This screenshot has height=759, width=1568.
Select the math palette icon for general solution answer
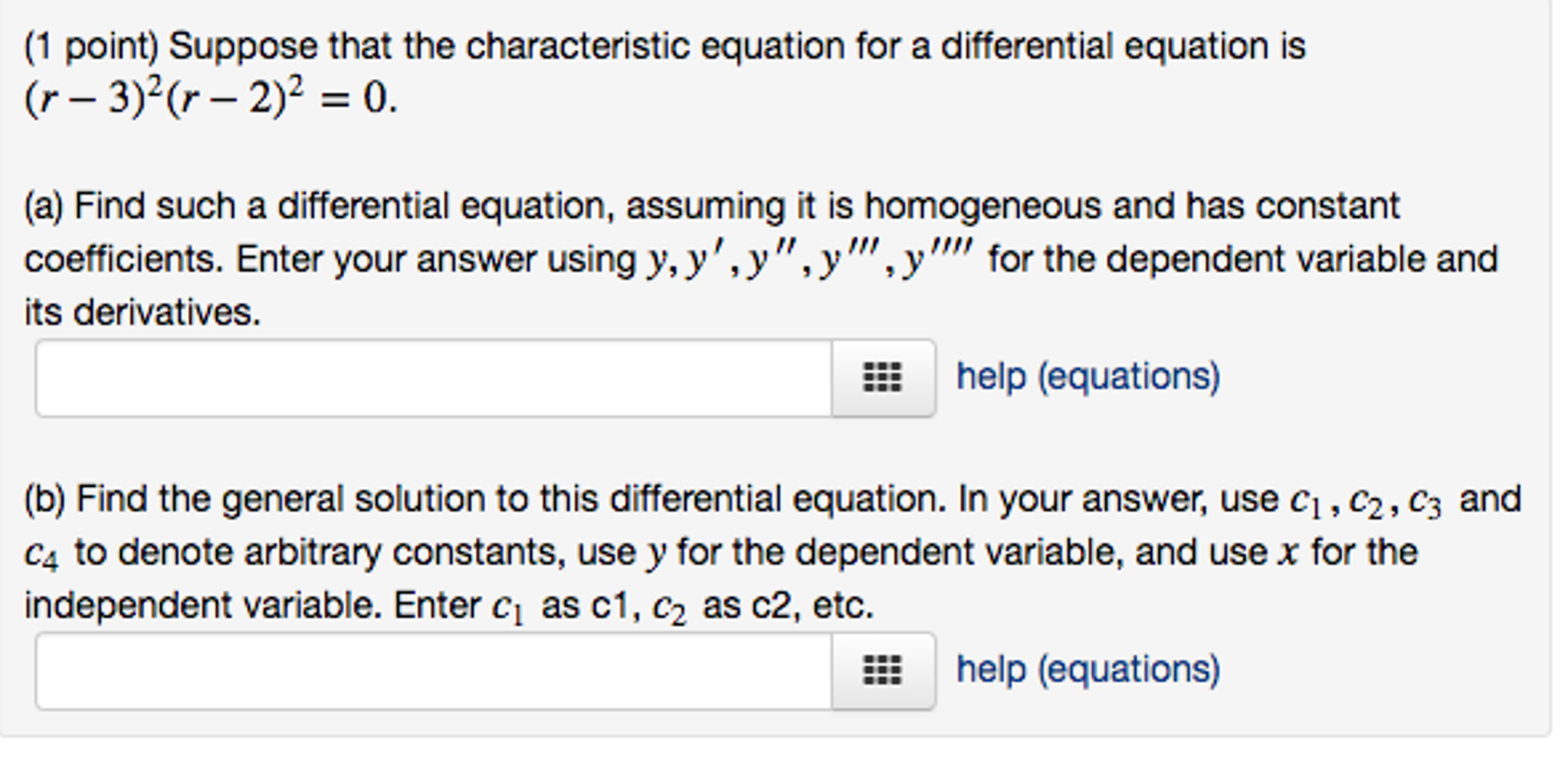[884, 669]
